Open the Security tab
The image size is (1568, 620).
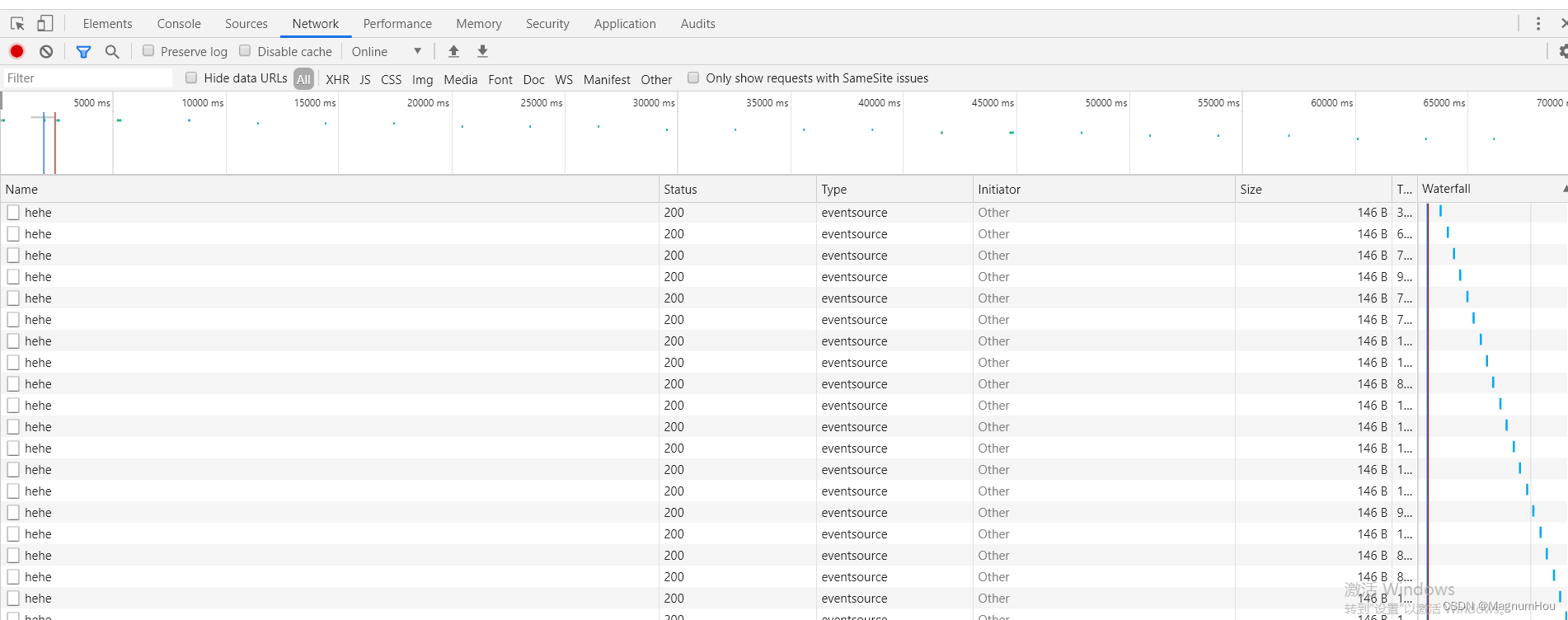547,24
